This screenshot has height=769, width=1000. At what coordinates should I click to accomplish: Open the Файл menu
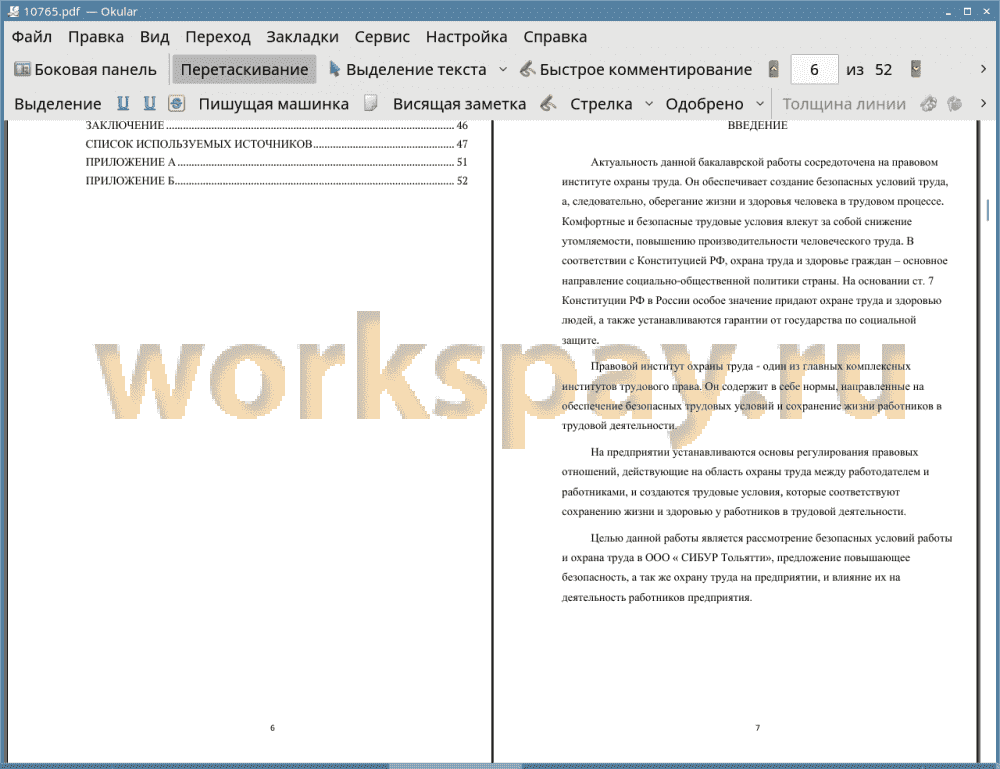[x=32, y=37]
